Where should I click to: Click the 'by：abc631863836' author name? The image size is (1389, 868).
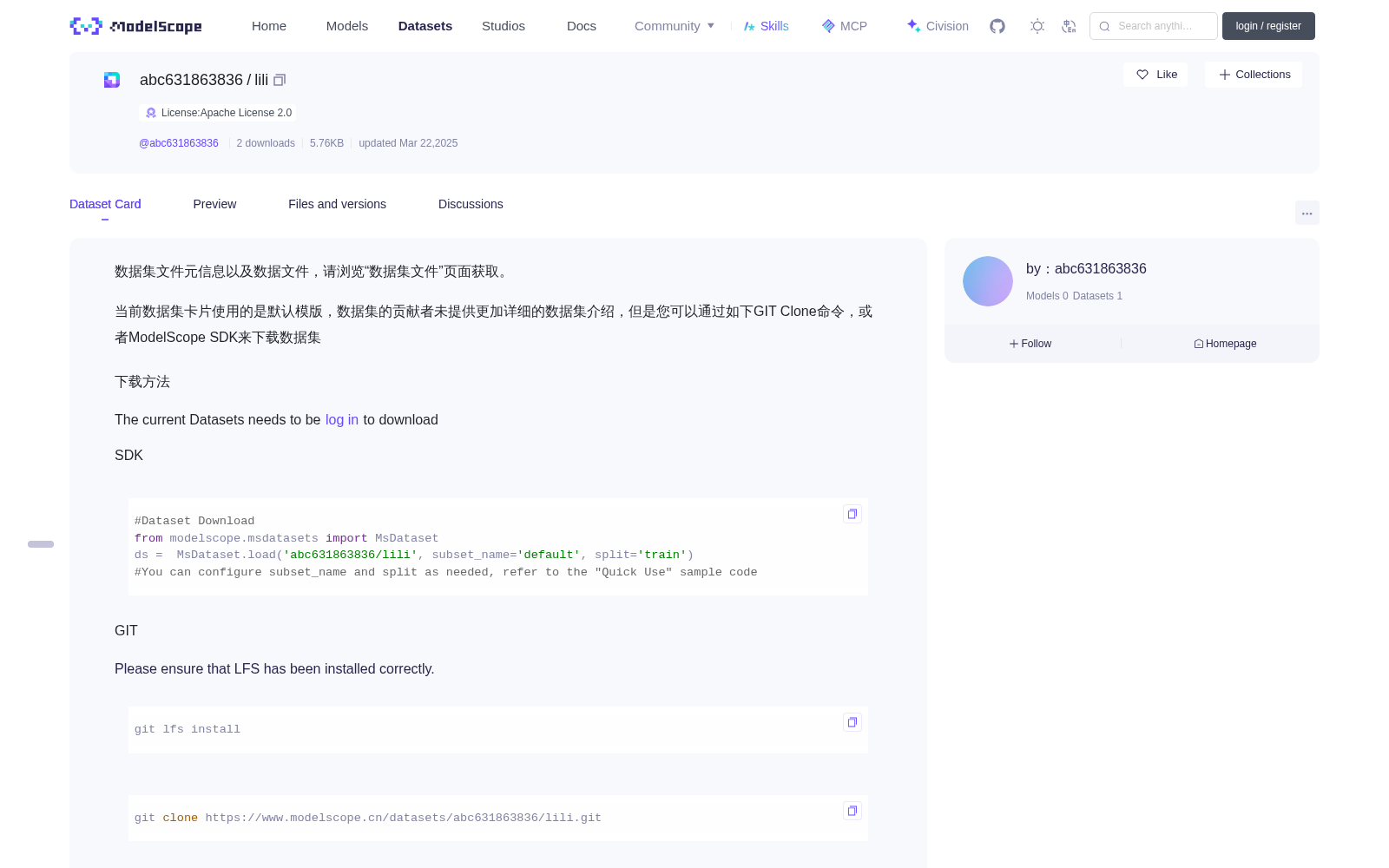(1086, 269)
